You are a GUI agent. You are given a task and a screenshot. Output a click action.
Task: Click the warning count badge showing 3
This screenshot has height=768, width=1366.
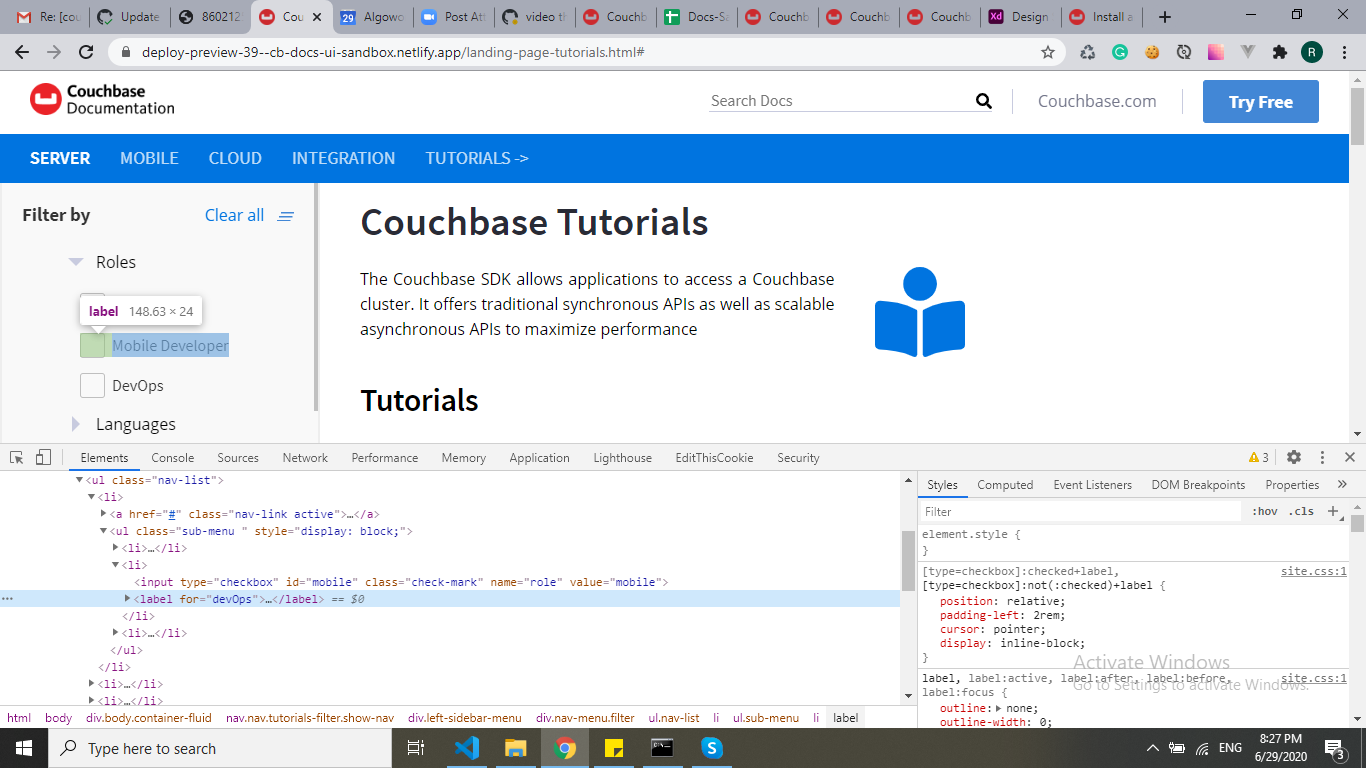pyautogui.click(x=1259, y=458)
